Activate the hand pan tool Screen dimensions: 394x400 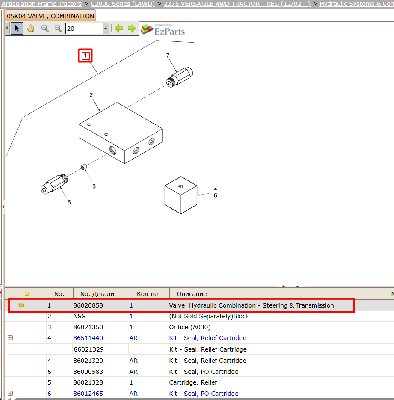pos(31,28)
